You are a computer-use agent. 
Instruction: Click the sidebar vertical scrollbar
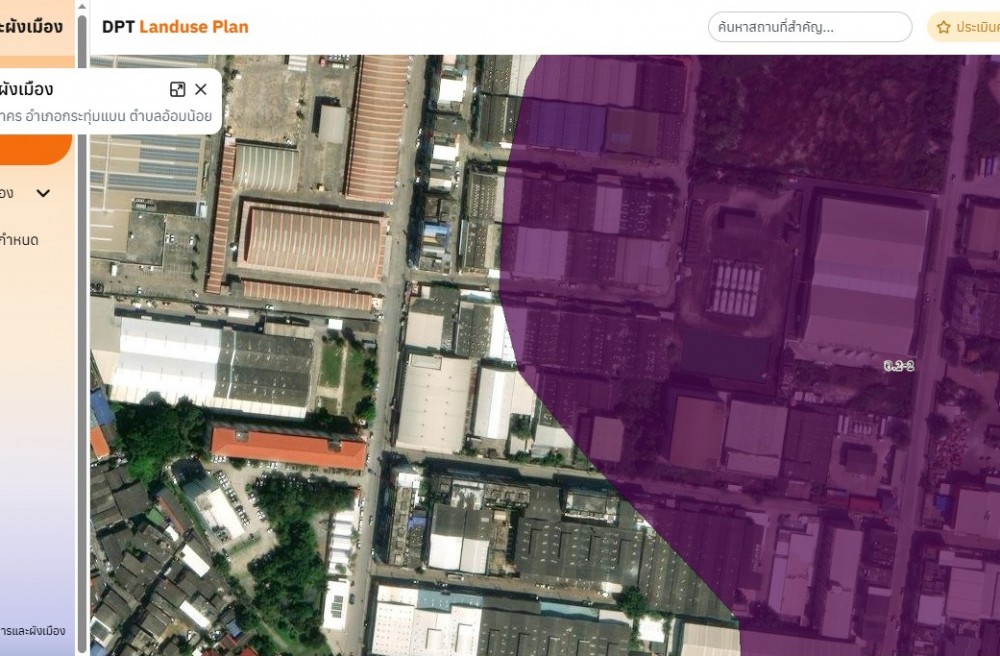(81, 300)
